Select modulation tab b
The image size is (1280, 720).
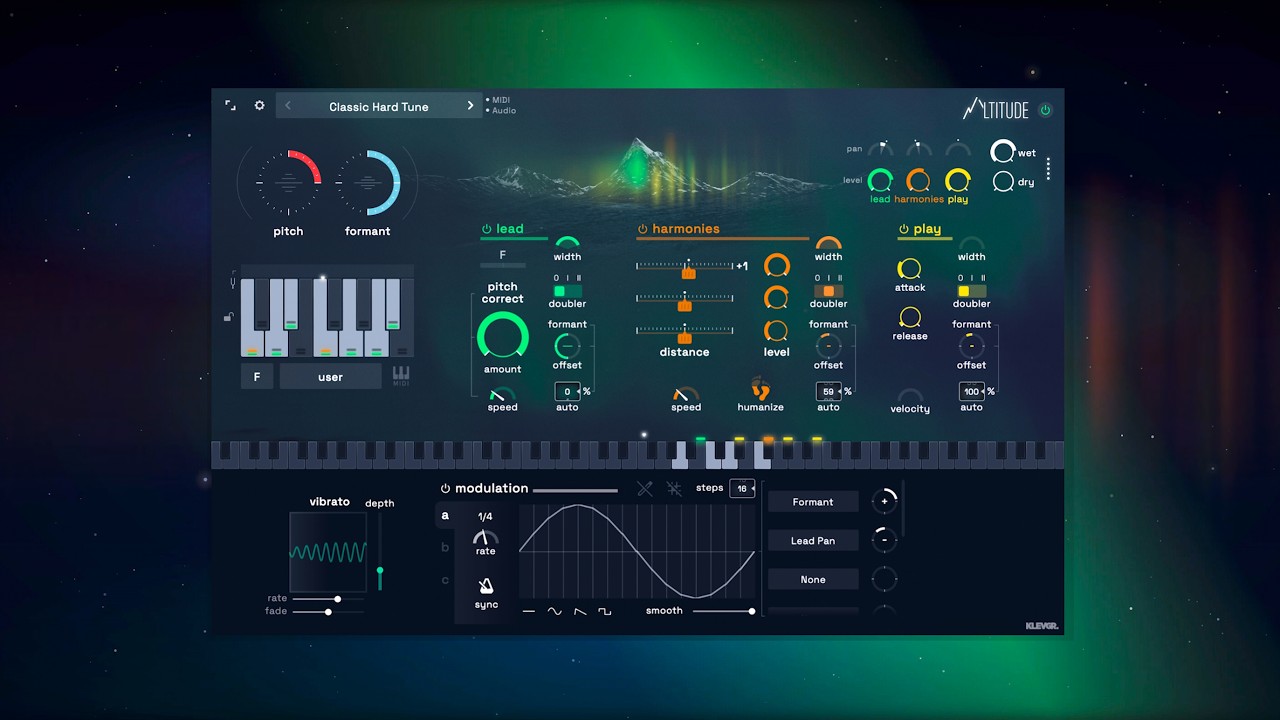[445, 548]
